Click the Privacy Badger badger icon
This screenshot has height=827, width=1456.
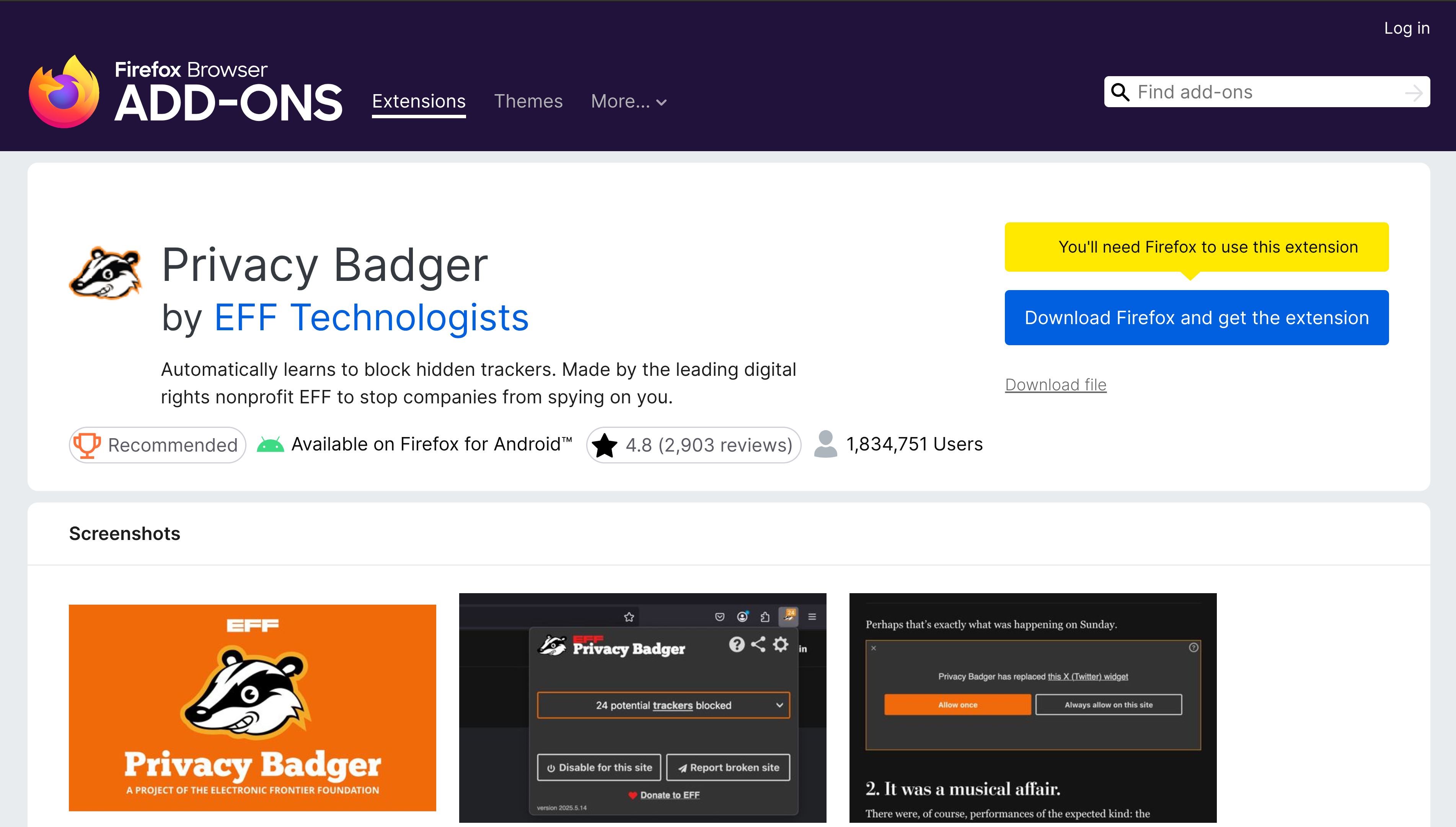click(x=106, y=272)
